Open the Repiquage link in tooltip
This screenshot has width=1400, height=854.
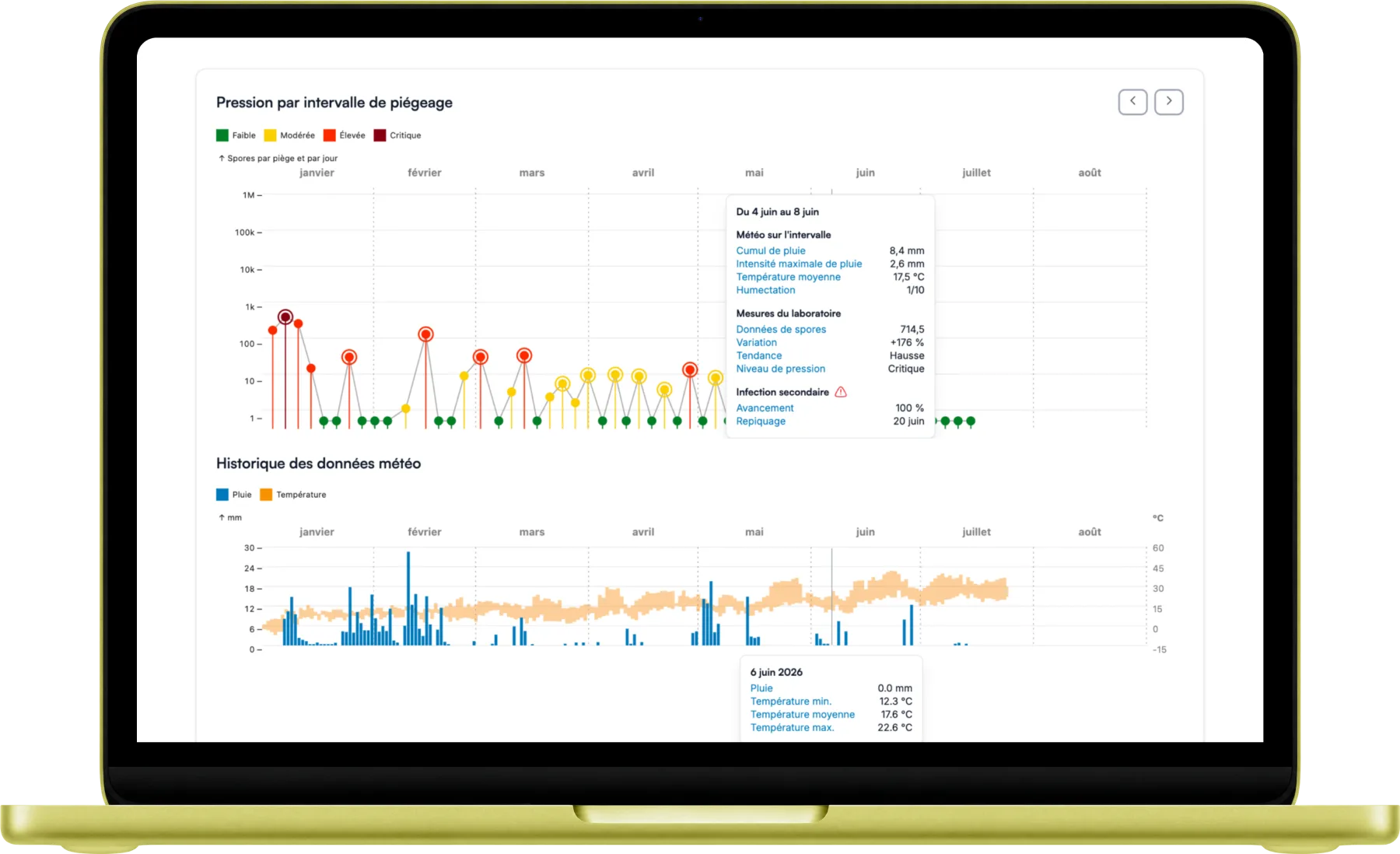(x=761, y=421)
